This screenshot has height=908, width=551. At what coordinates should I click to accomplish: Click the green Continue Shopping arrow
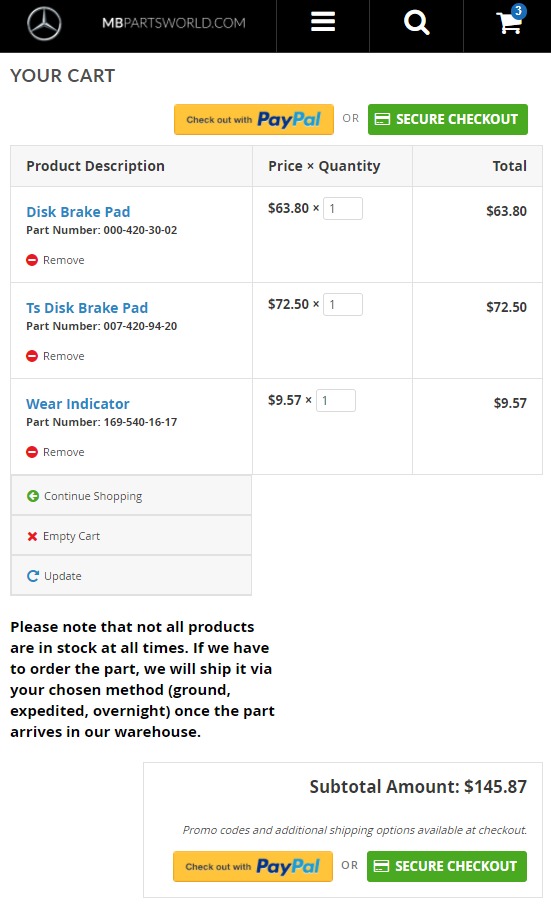(x=33, y=496)
